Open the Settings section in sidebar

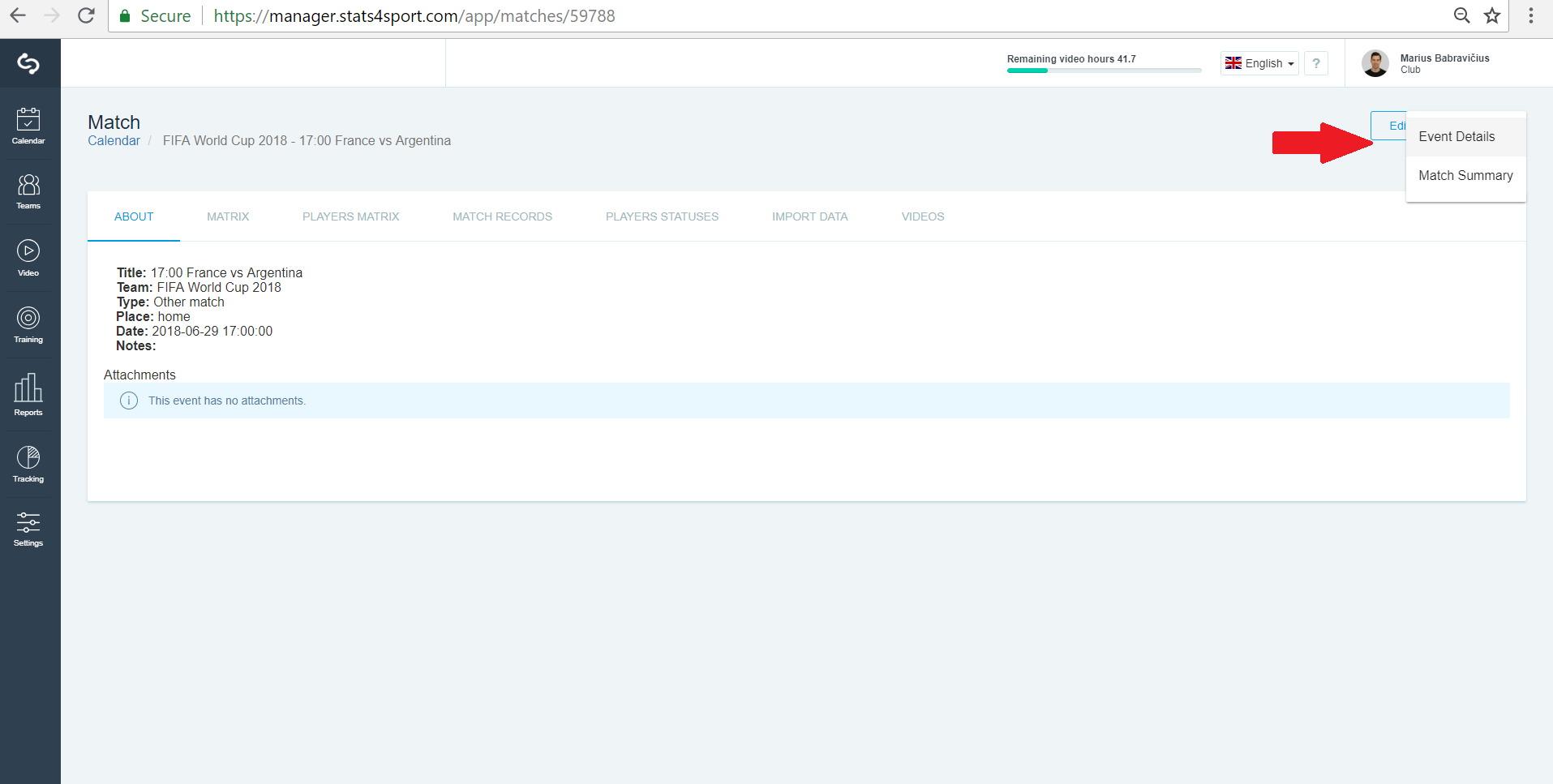click(x=28, y=529)
